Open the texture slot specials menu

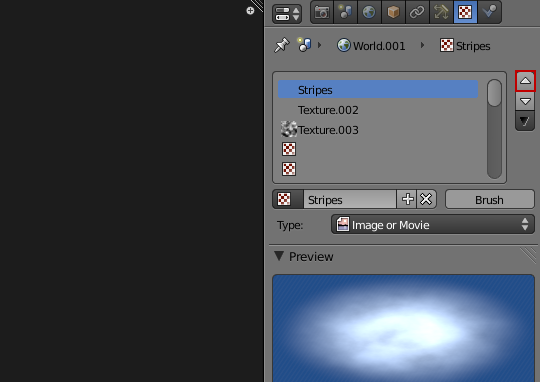coord(525,121)
